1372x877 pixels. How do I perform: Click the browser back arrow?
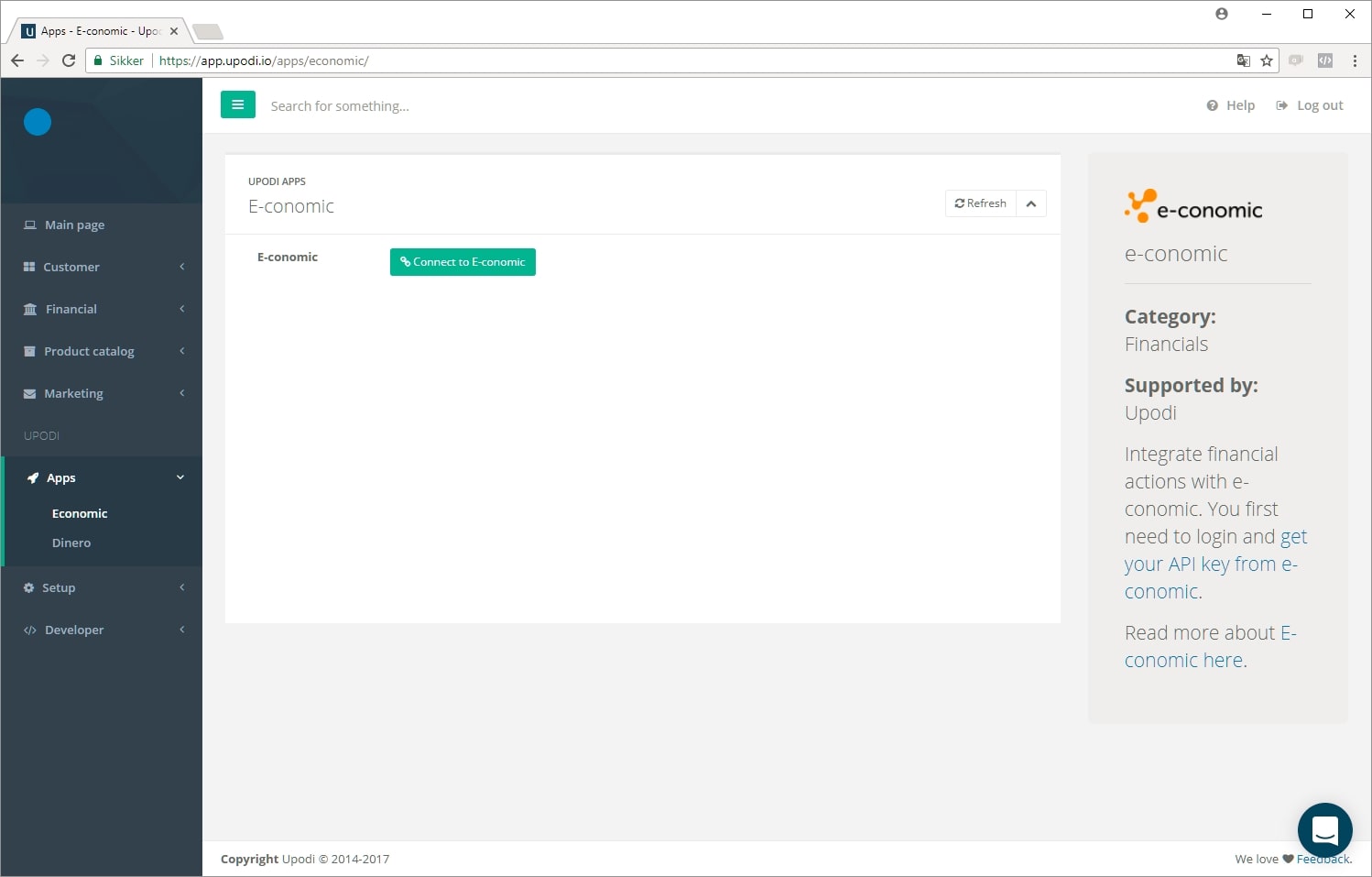(17, 60)
